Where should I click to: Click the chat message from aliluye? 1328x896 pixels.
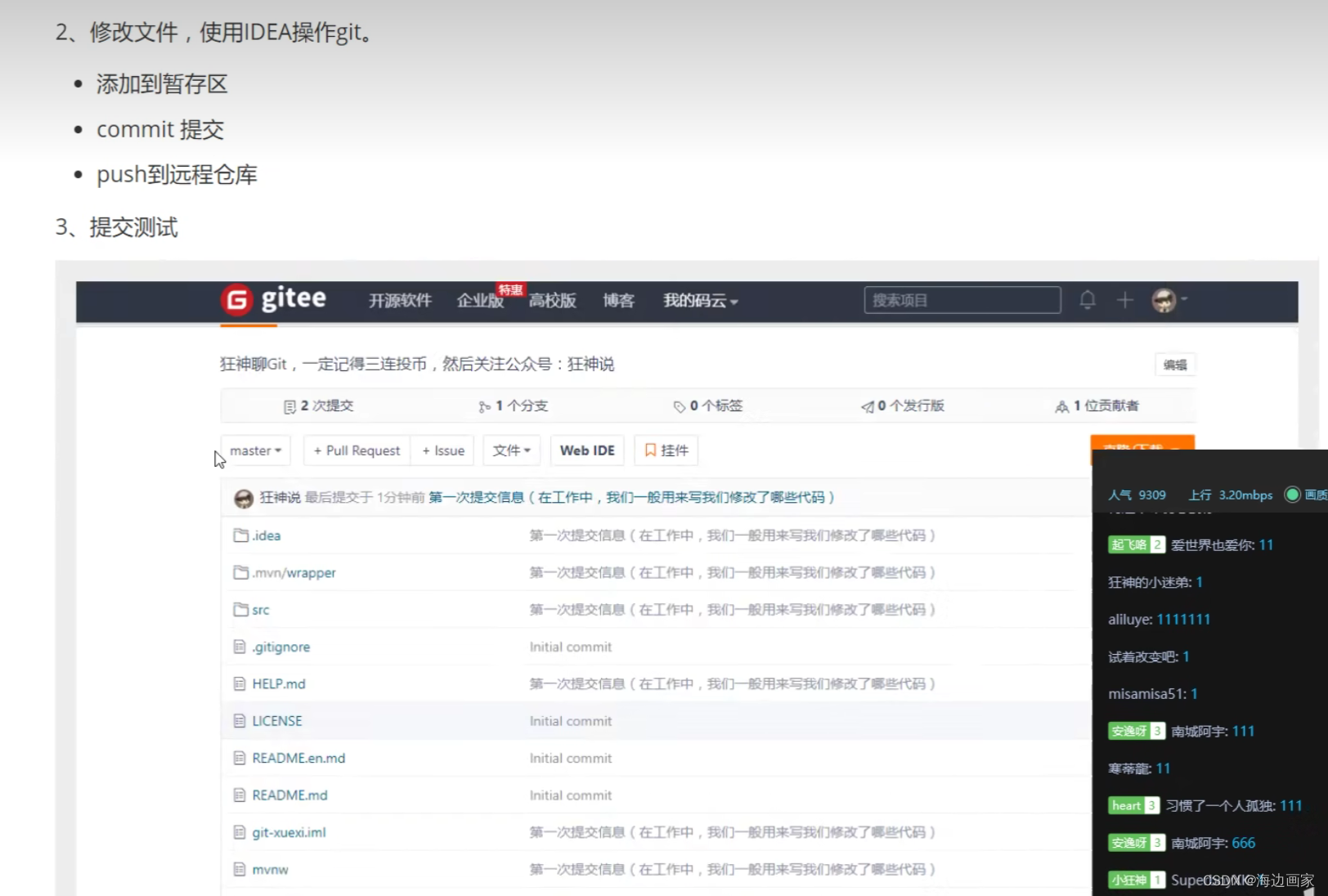click(x=1160, y=619)
